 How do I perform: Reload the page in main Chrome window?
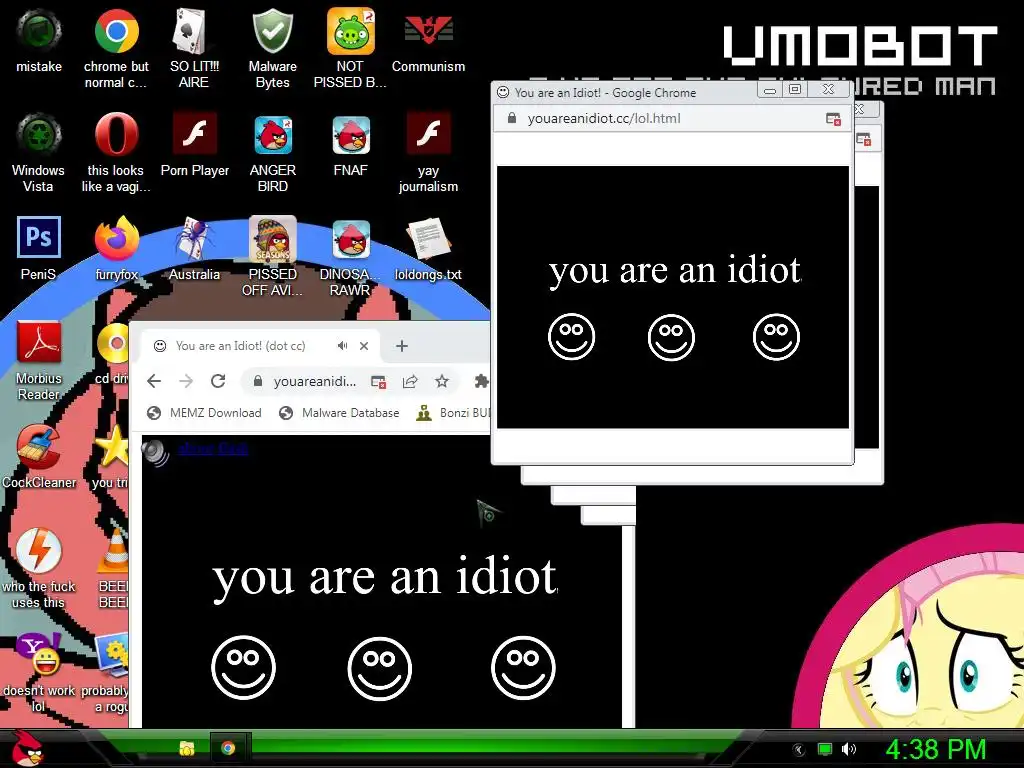[x=218, y=381]
